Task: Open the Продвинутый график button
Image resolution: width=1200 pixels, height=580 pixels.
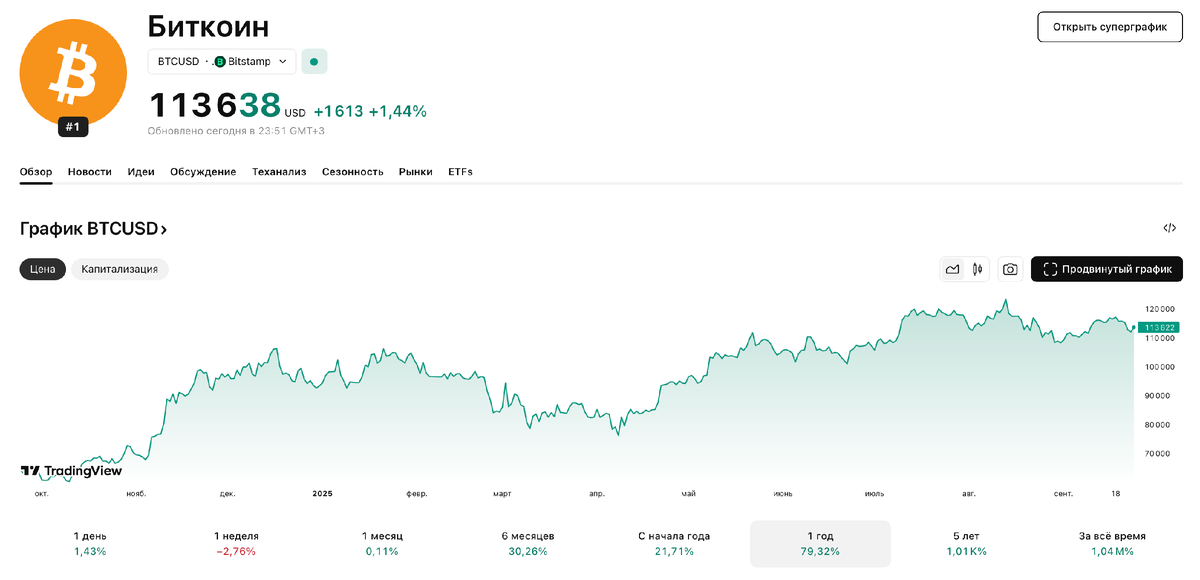Action: (x=1109, y=269)
